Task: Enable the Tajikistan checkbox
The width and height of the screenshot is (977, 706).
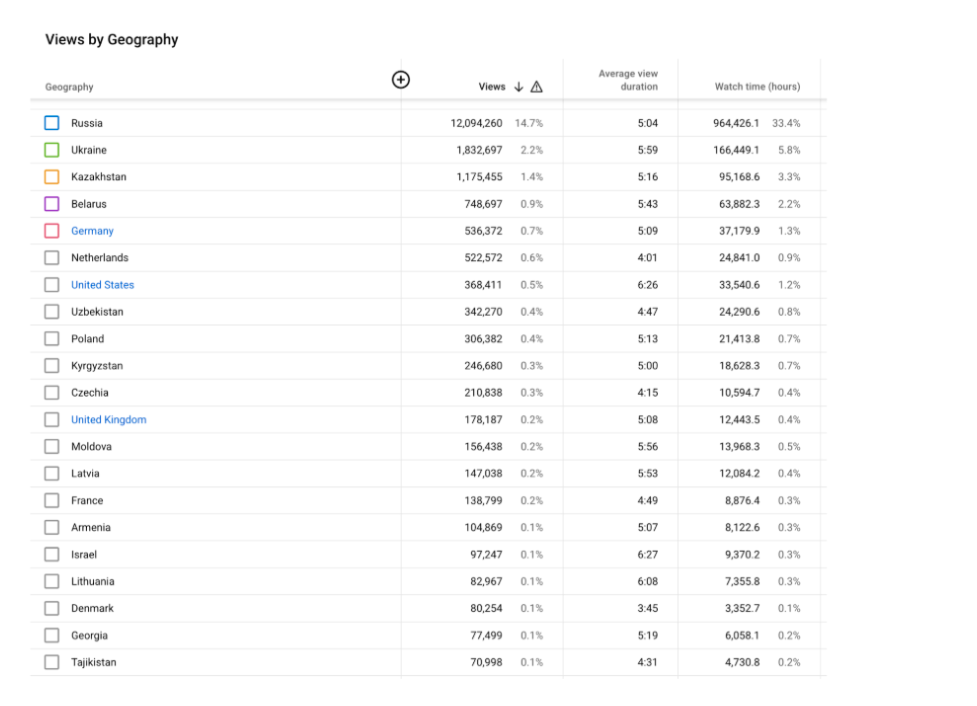Action: 52,662
